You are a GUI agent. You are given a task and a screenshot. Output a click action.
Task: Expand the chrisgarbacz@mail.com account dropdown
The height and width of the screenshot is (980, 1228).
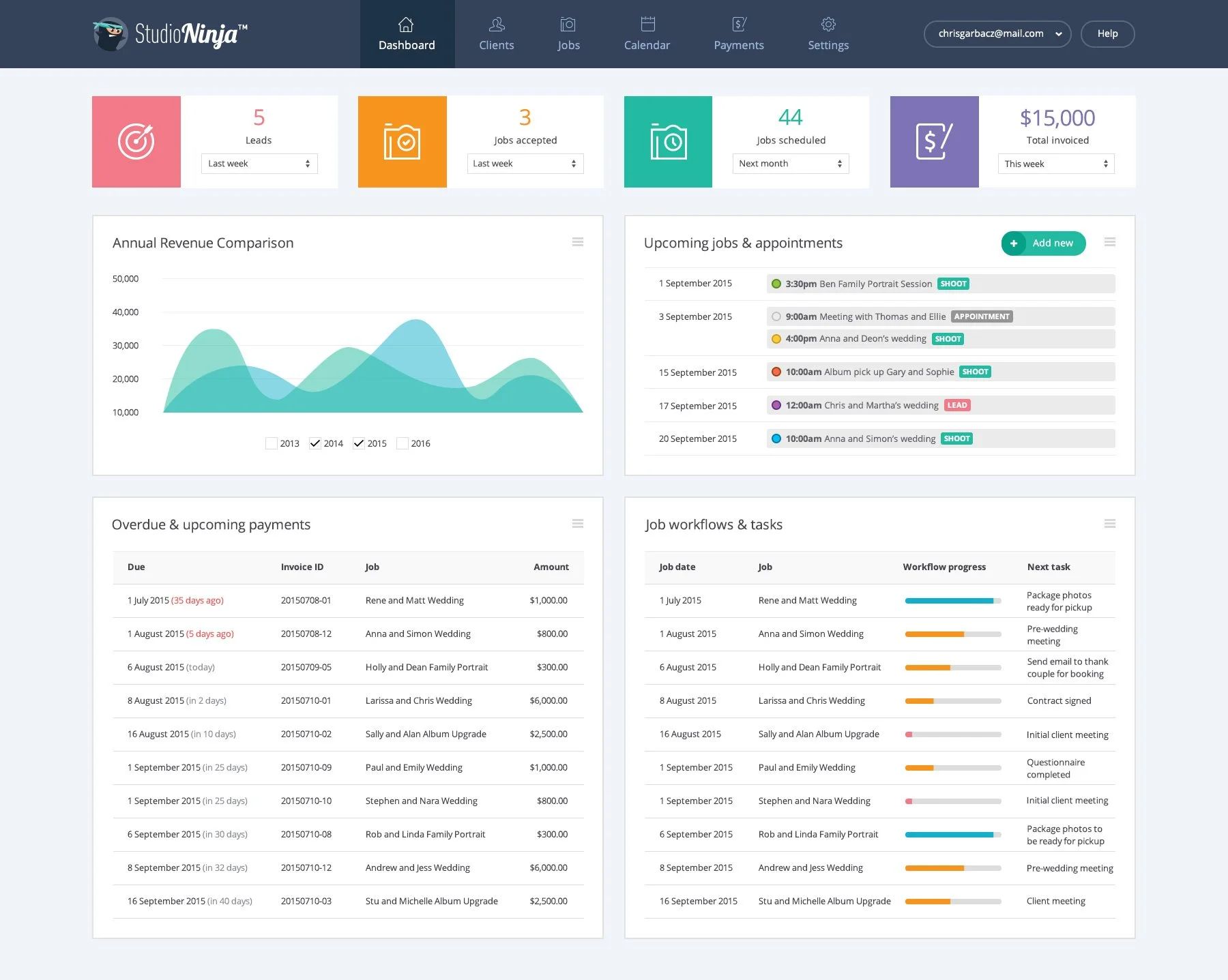(997, 34)
